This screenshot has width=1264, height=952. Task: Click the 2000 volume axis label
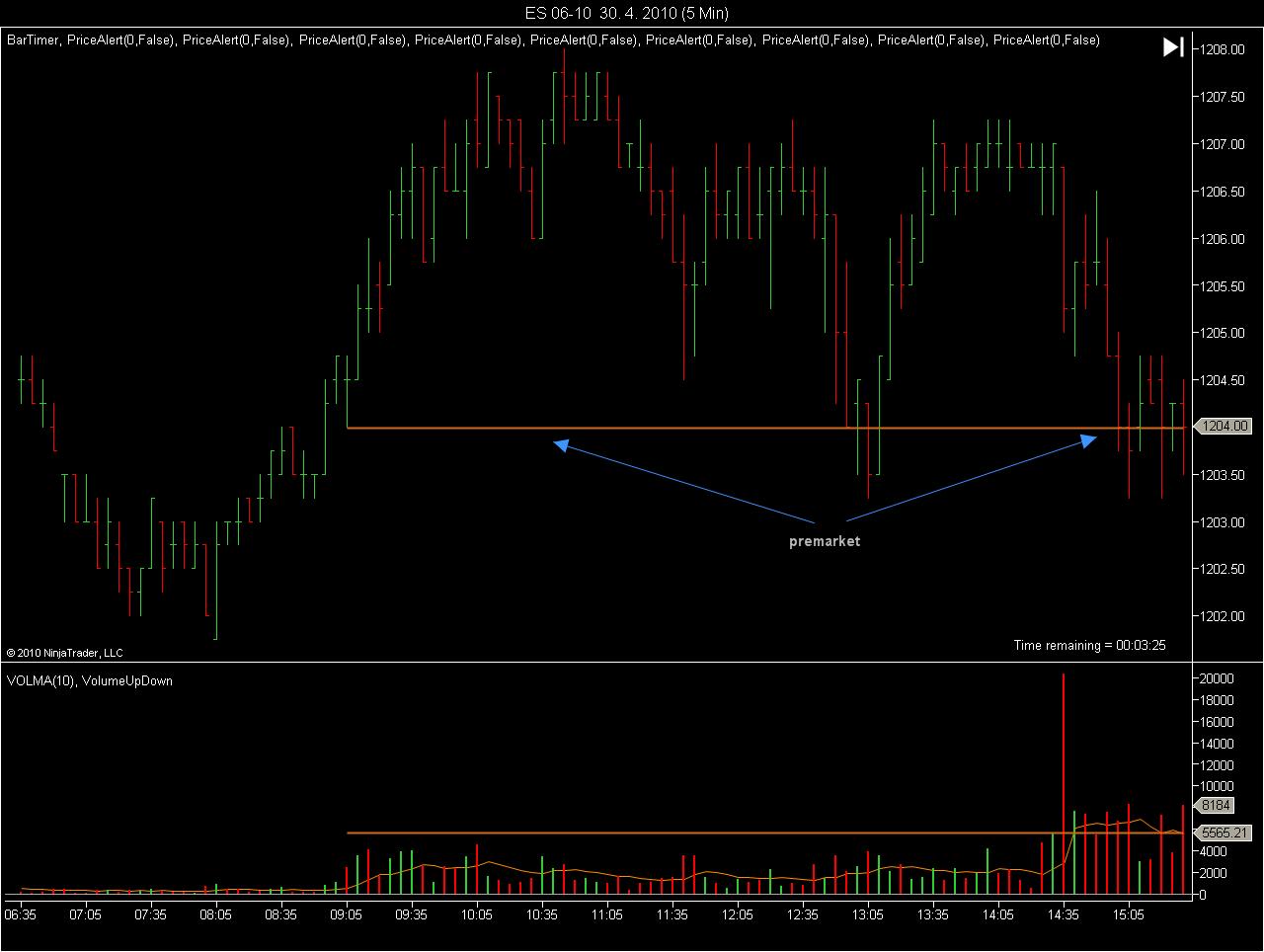[1214, 873]
